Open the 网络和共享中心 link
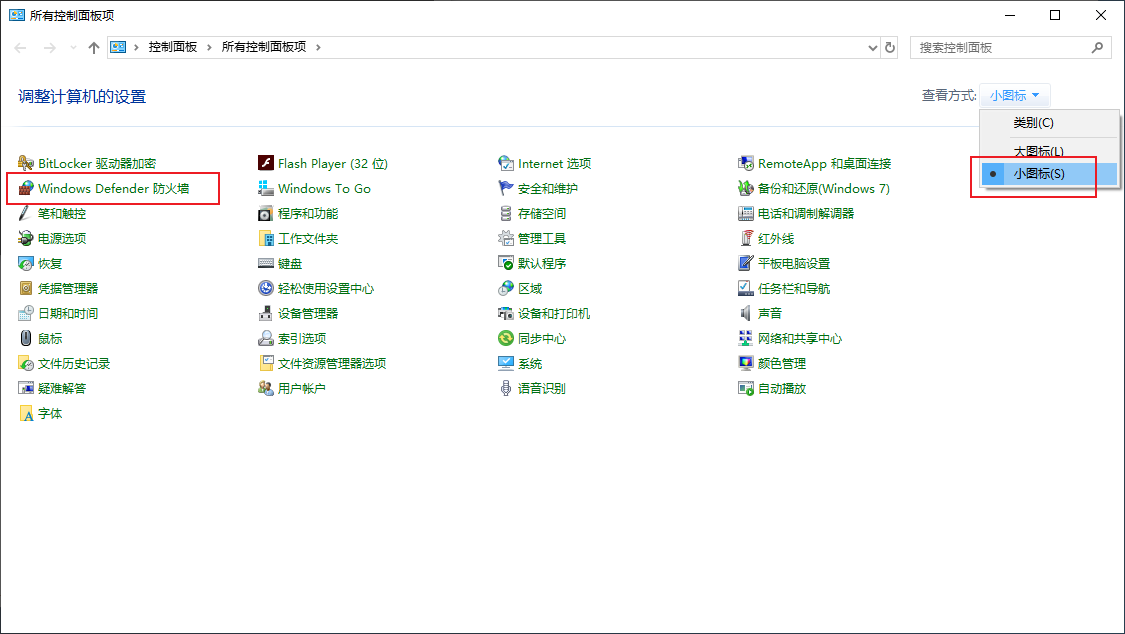The height and width of the screenshot is (634, 1125). coord(799,339)
